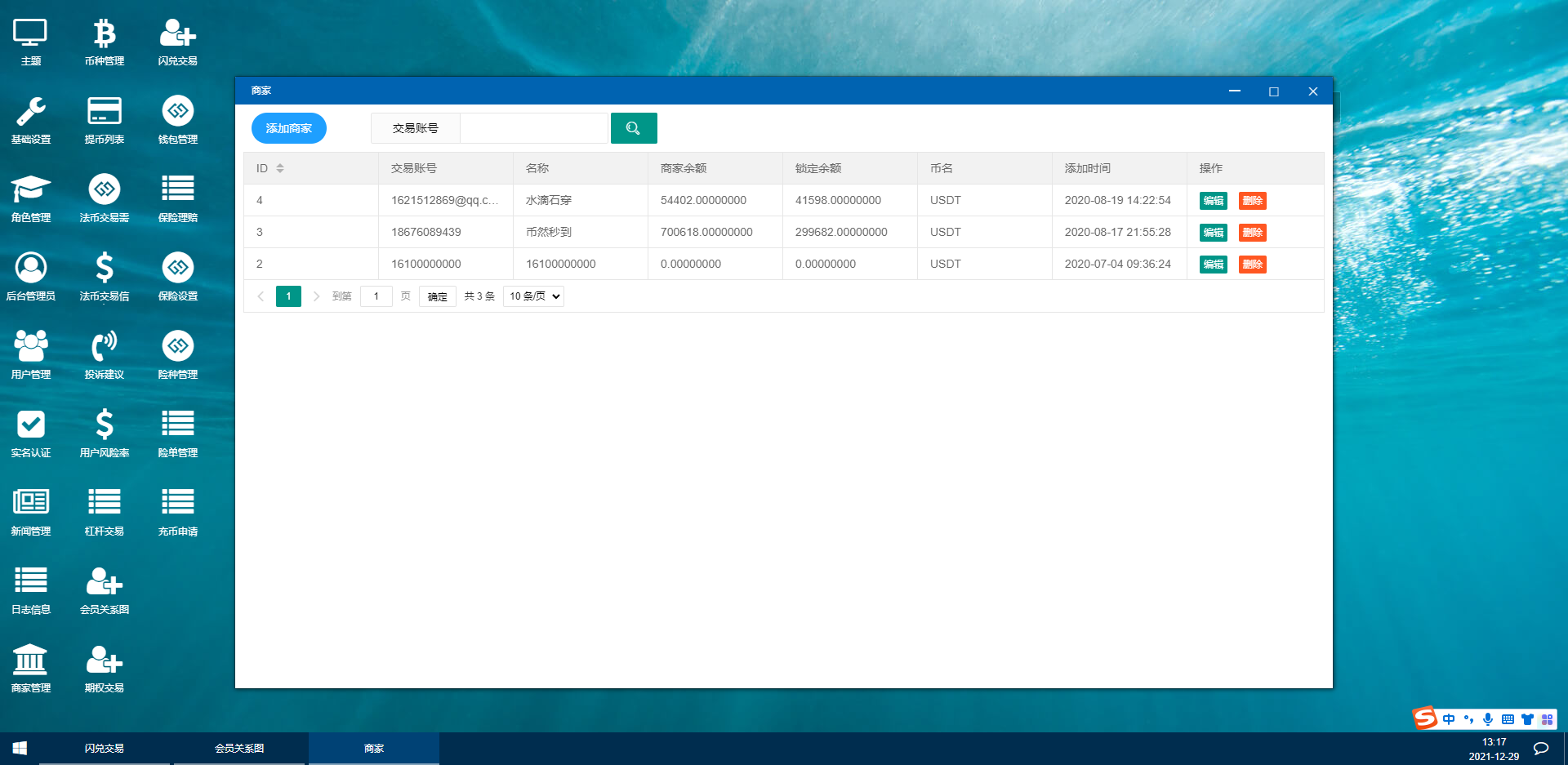The image size is (1568, 765).
Task: Open 实名认证 verification module
Action: coord(30,432)
